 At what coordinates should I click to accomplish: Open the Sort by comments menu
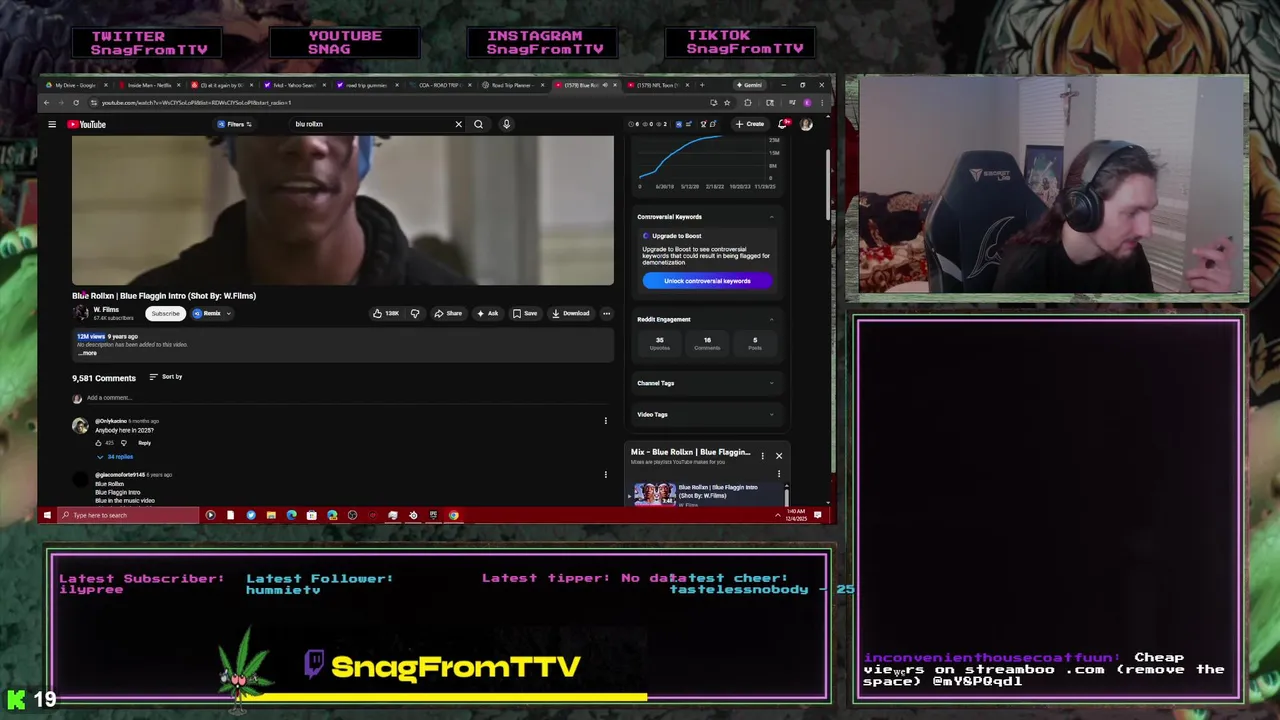coord(166,377)
